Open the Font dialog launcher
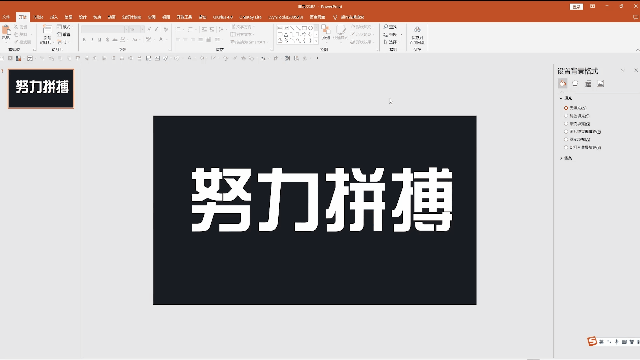The width and height of the screenshot is (640, 360). click(x=169, y=49)
